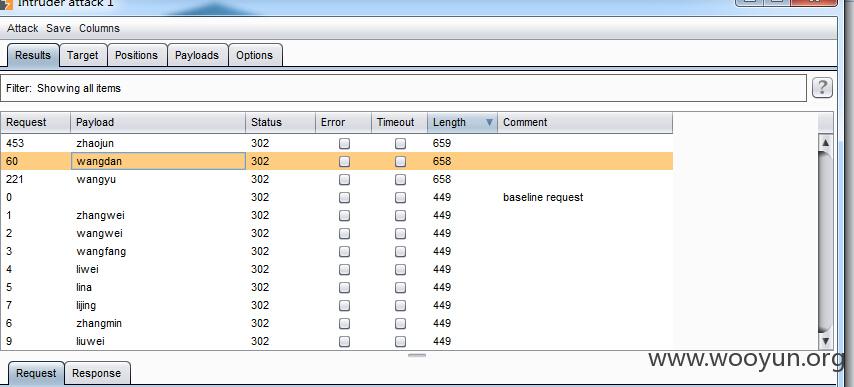
Task: Click request number 221
Action: [15, 180]
